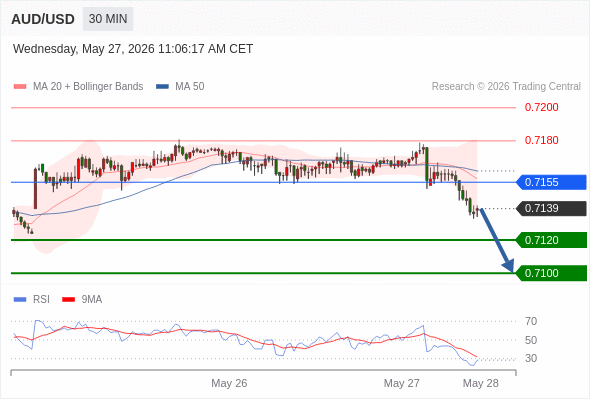This screenshot has height=400, width=590.
Task: Click the 0.7180 resistance label
Action: (541, 140)
